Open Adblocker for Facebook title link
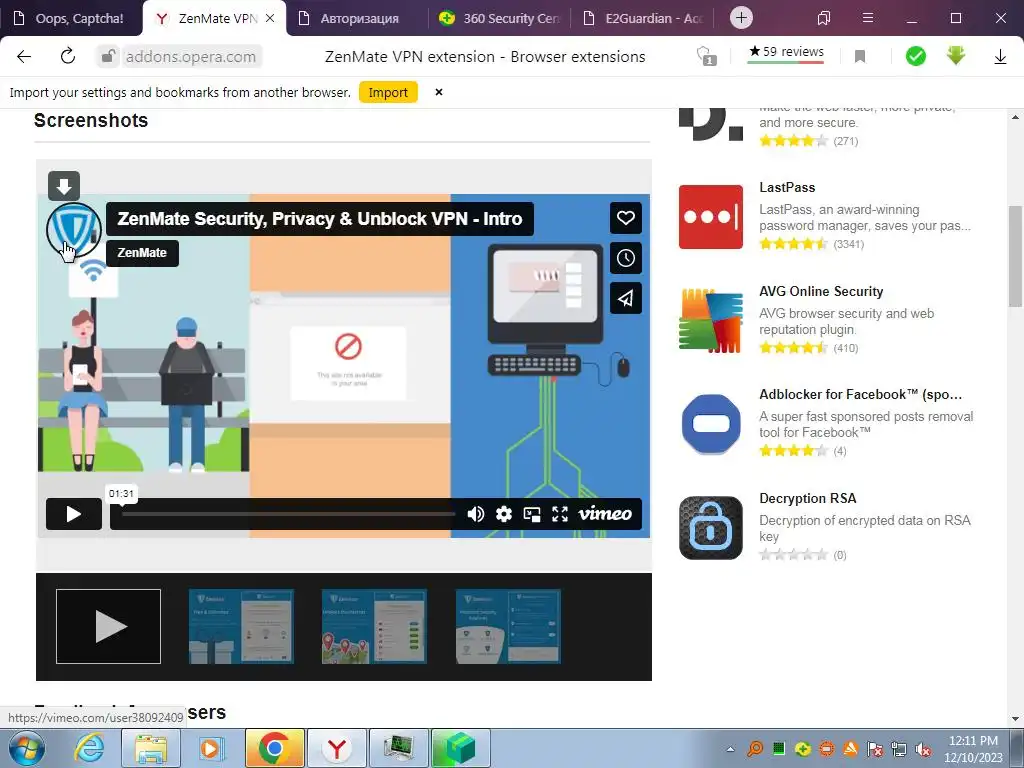The image size is (1024, 768). 860,394
